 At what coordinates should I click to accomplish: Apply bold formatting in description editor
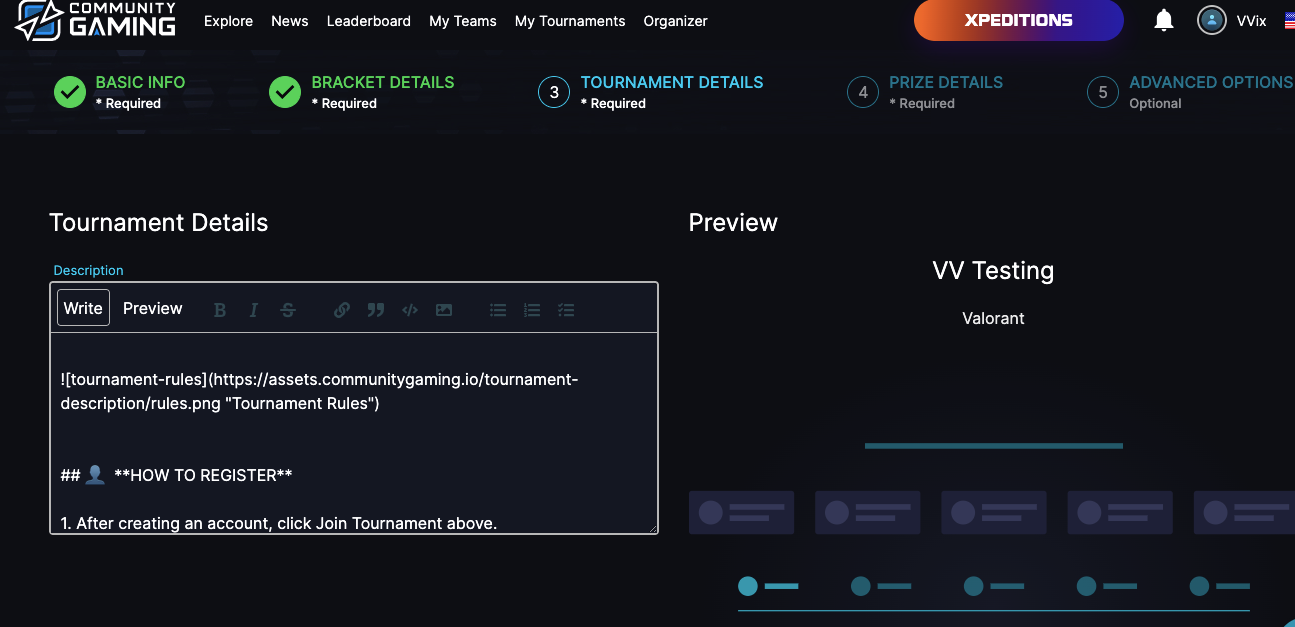(x=220, y=310)
